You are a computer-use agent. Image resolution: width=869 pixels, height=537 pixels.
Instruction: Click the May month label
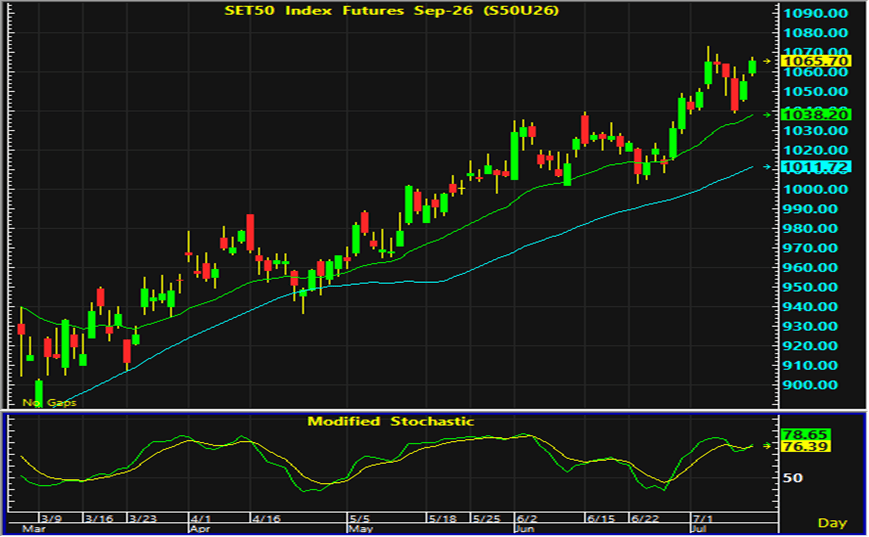pyautogui.click(x=361, y=529)
